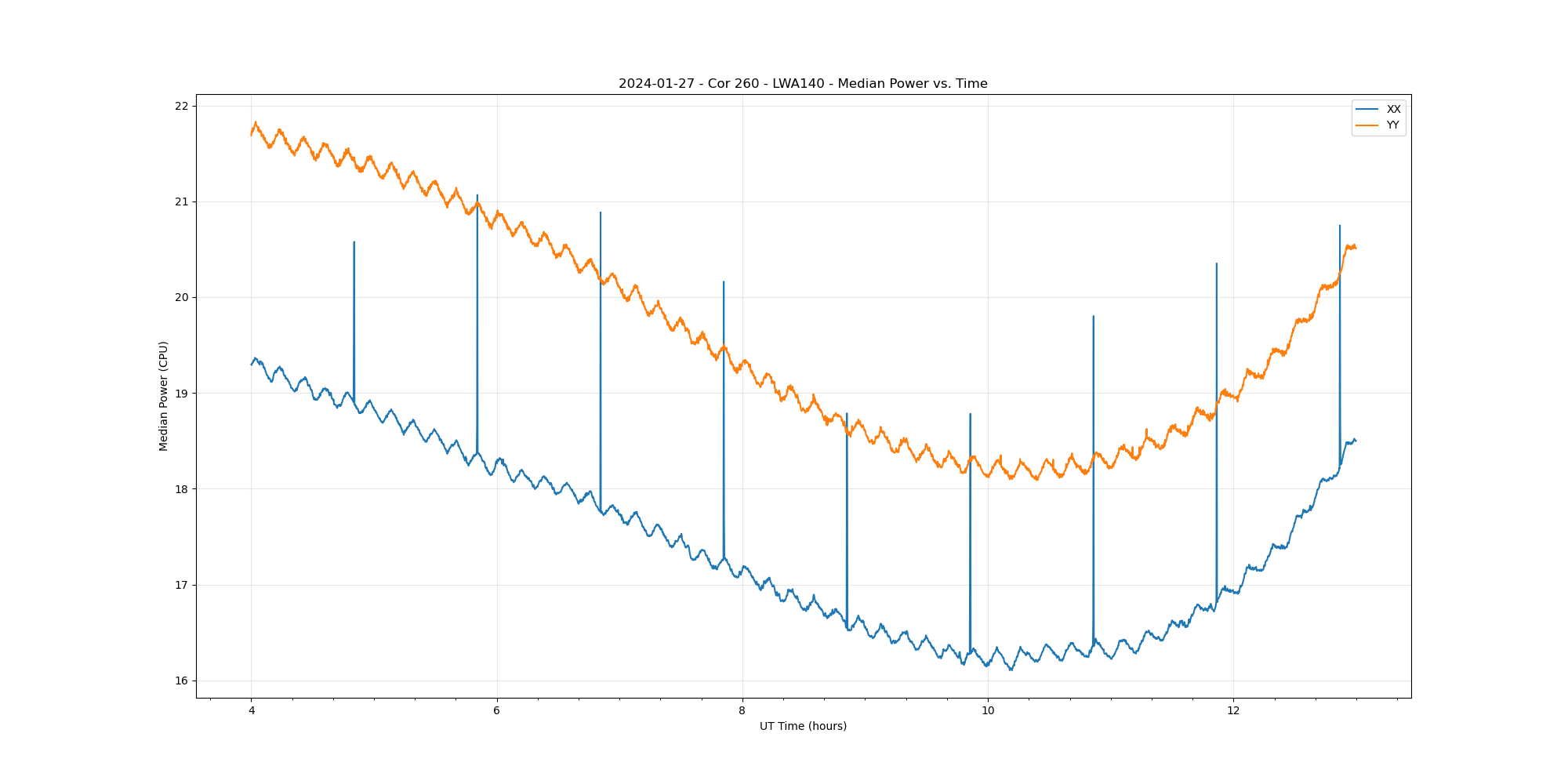Click the plot title text

pyautogui.click(x=803, y=84)
